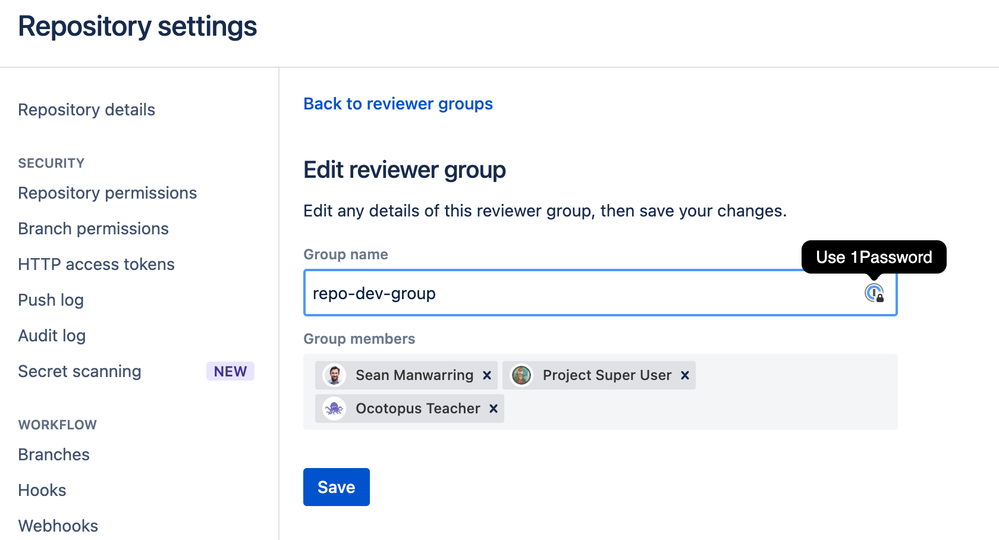The image size is (999, 540).
Task: Open HTTP access tokens settings
Action: (x=96, y=265)
